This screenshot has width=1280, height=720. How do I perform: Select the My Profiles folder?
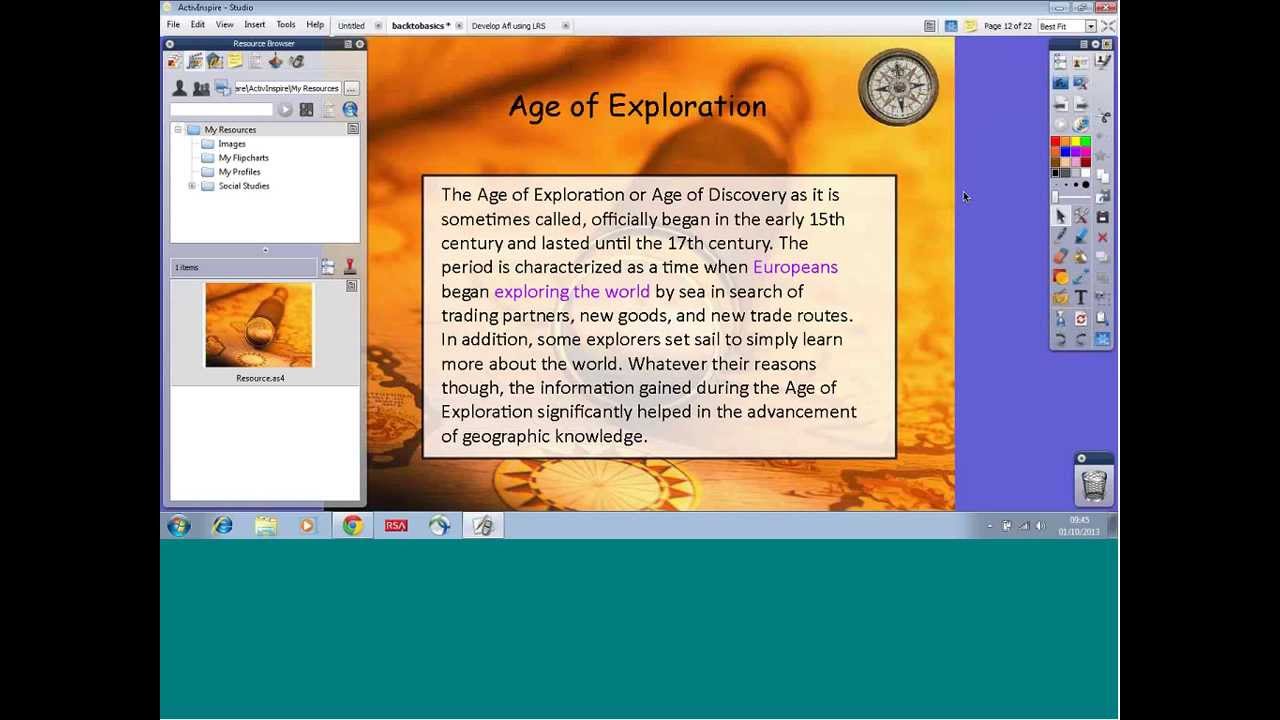pyautogui.click(x=239, y=172)
